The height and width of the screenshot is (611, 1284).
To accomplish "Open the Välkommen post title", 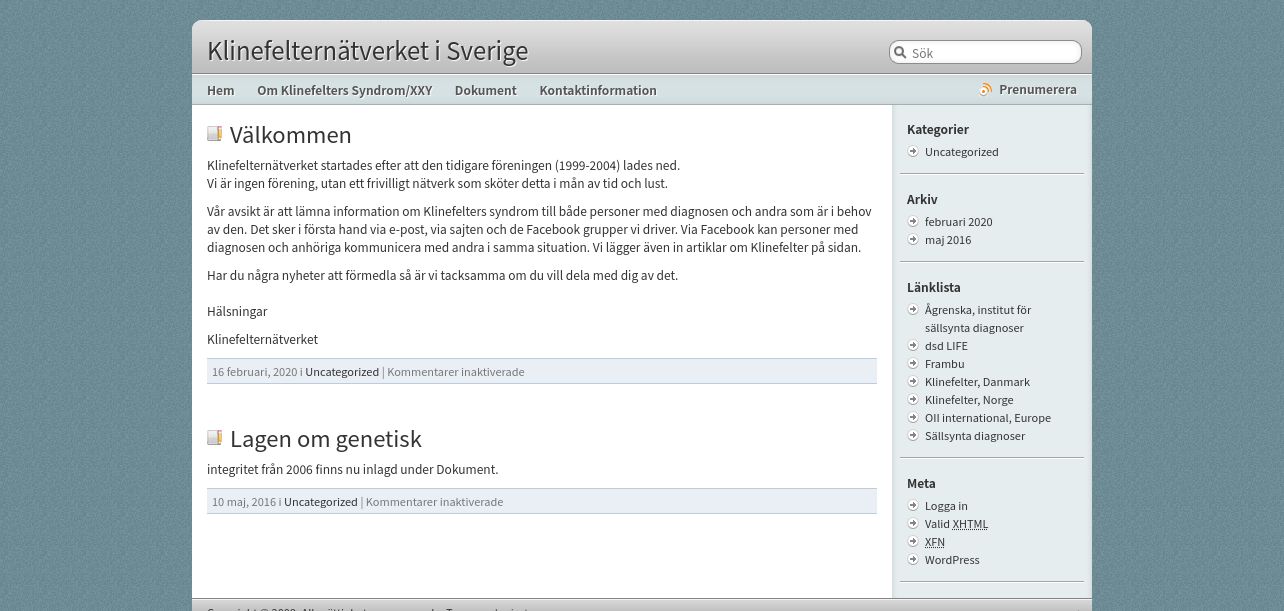I will (x=291, y=135).
